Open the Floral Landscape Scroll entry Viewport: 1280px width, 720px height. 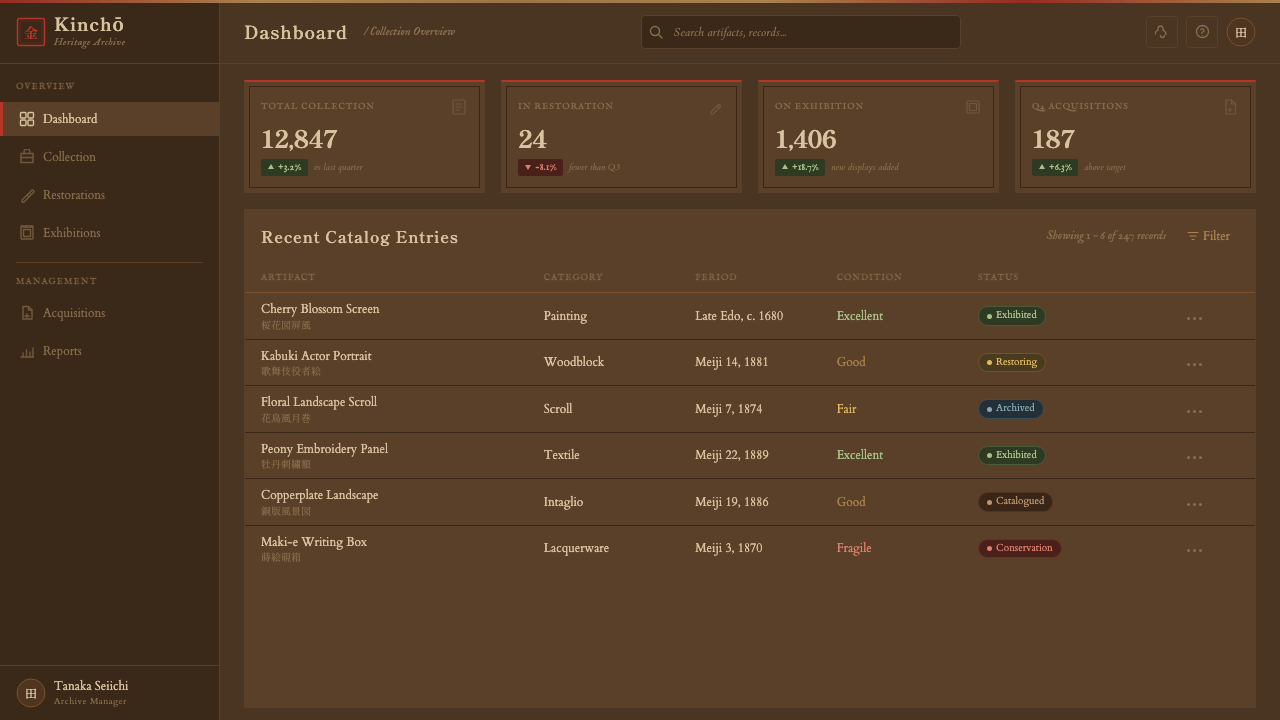point(319,402)
